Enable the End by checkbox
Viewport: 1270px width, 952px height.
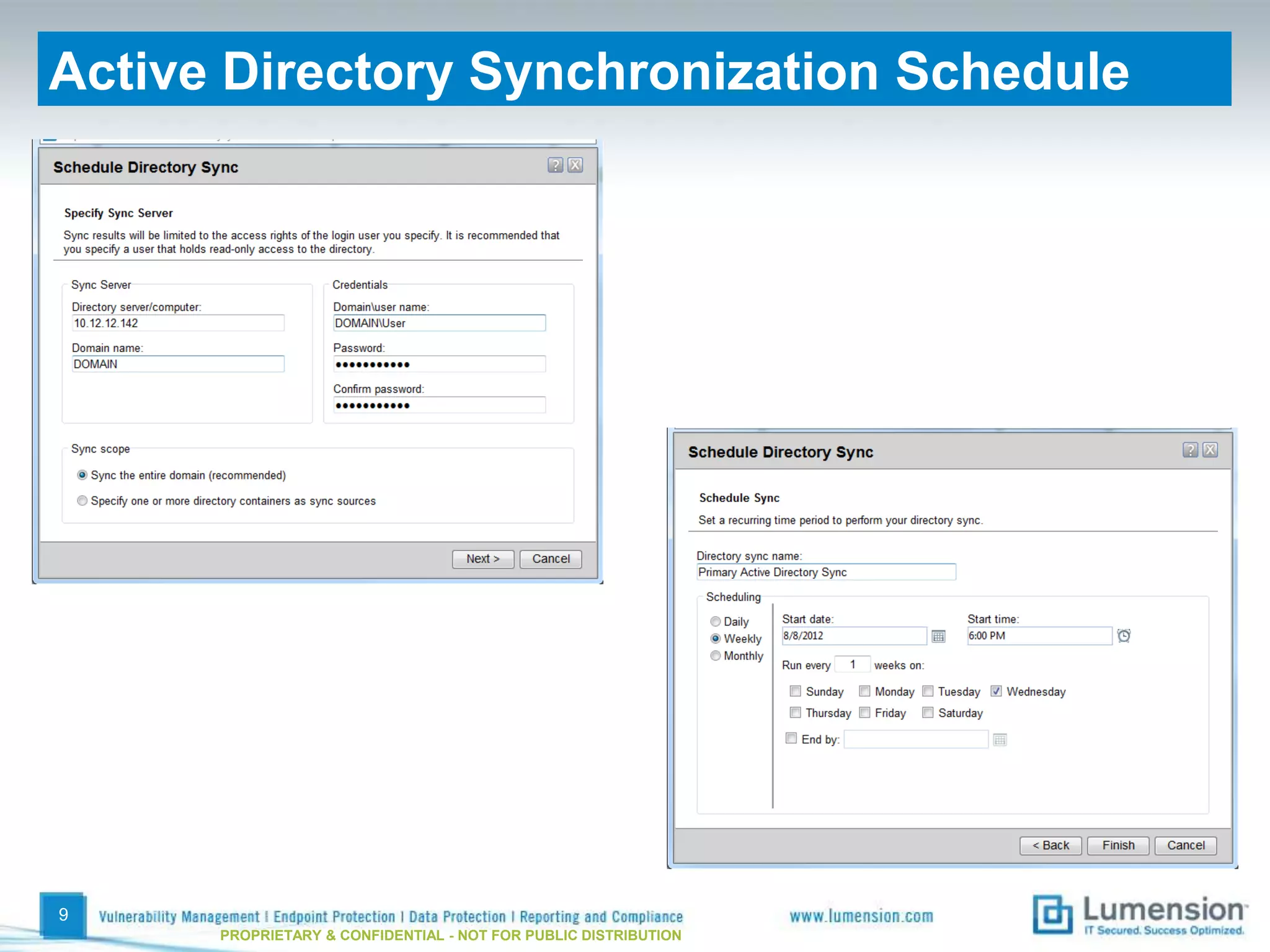click(x=791, y=738)
